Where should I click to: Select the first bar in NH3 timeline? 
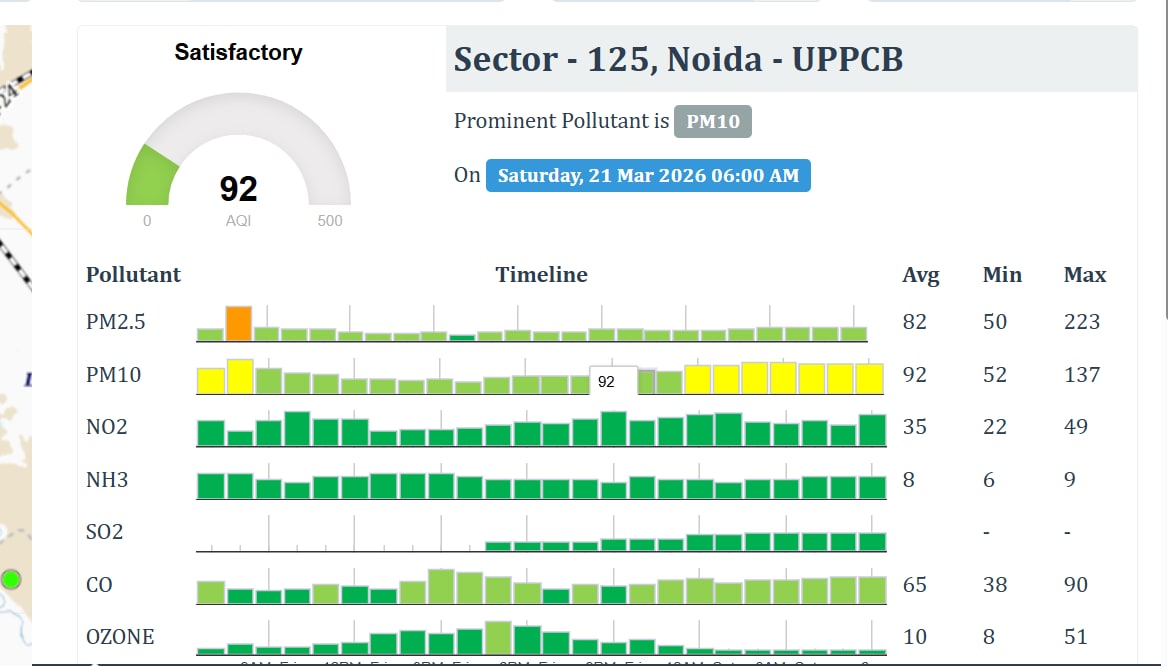[210, 486]
